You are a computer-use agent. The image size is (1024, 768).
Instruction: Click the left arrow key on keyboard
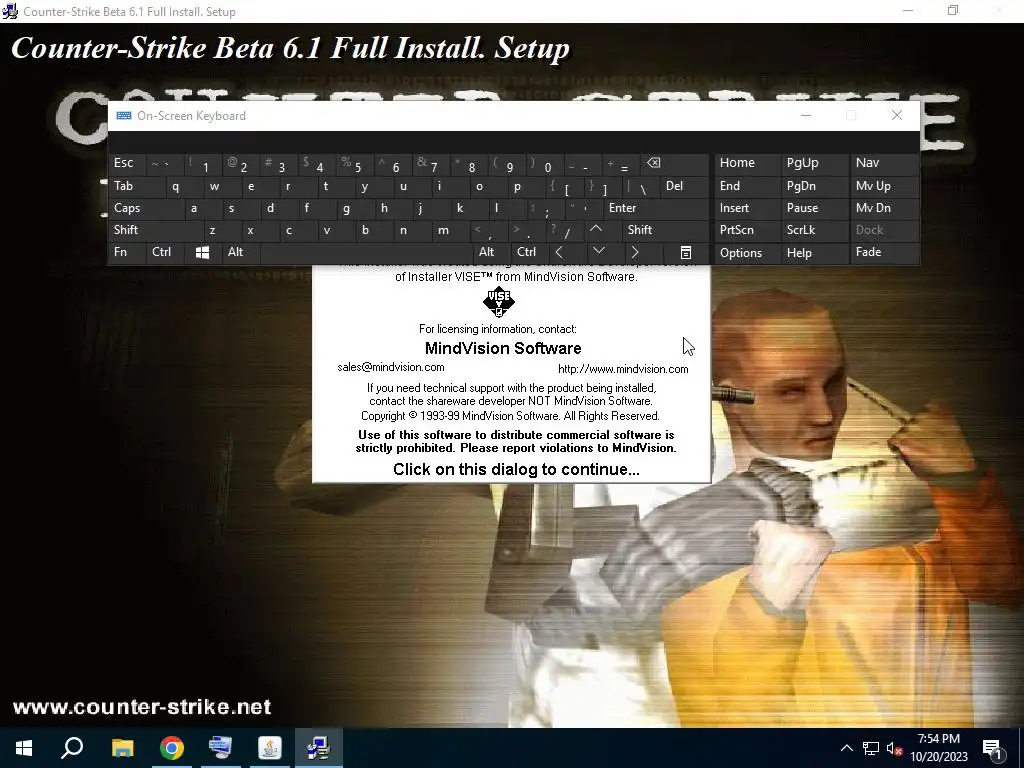(x=559, y=253)
